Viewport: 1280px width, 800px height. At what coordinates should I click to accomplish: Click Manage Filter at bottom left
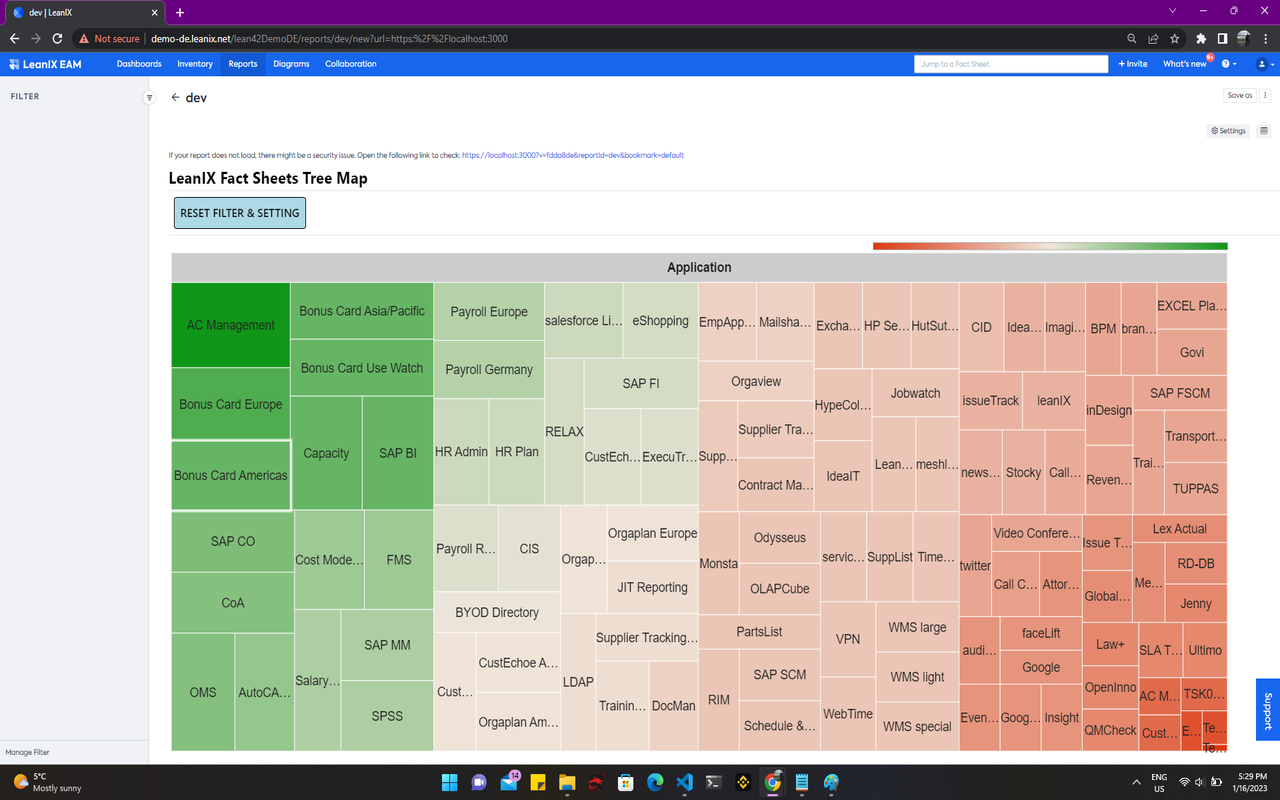click(x=27, y=752)
